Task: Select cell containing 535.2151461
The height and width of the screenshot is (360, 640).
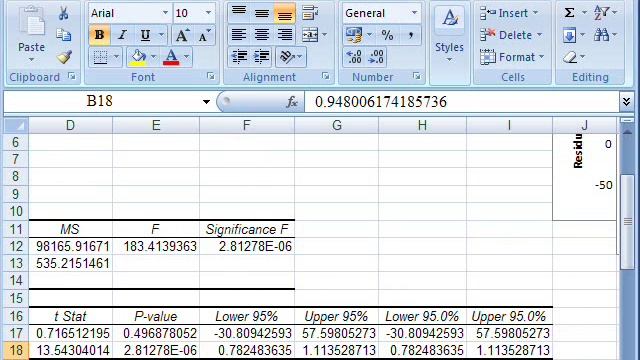Action: (71, 263)
